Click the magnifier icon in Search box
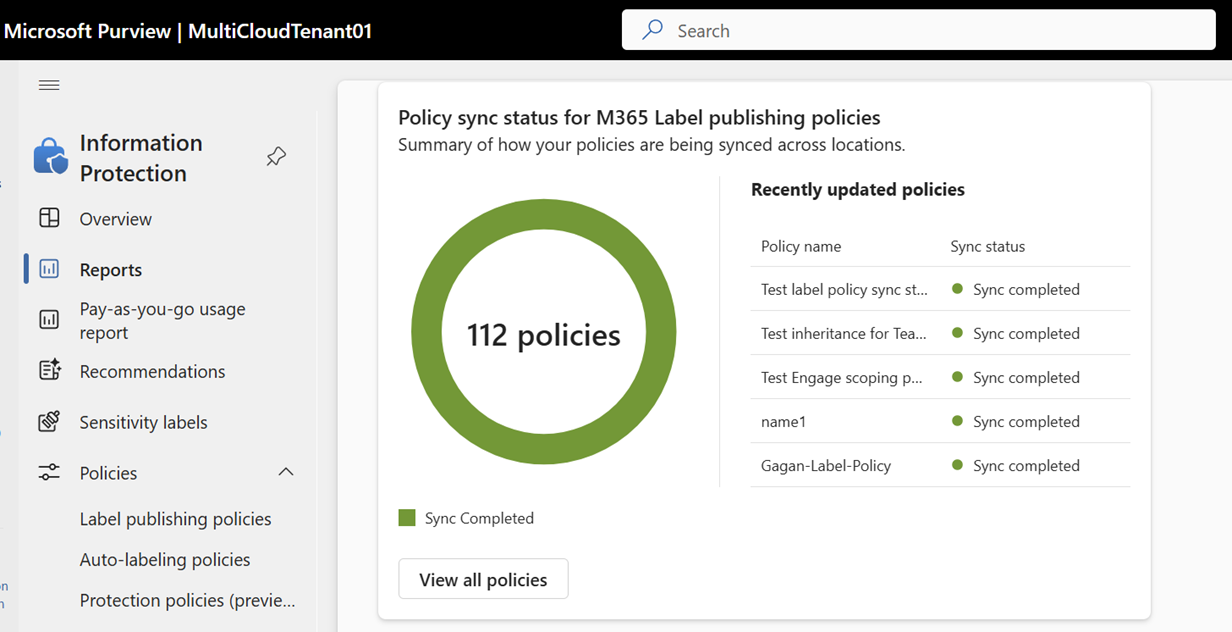This screenshot has width=1232, height=632. [653, 30]
